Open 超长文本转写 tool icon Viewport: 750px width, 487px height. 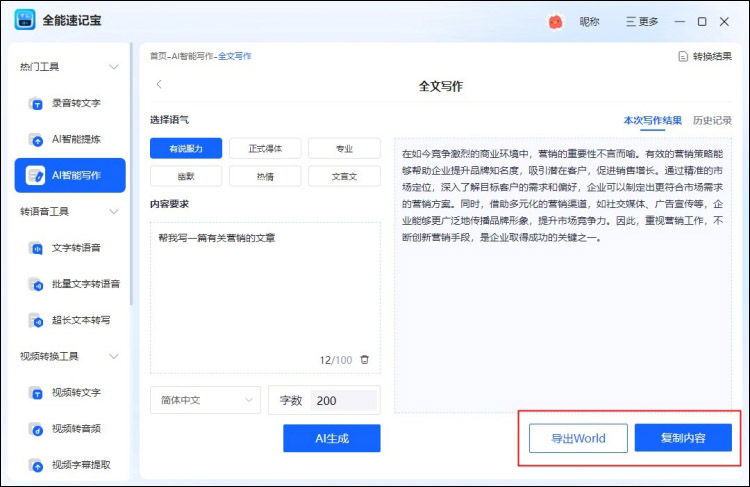pyautogui.click(x=36, y=320)
